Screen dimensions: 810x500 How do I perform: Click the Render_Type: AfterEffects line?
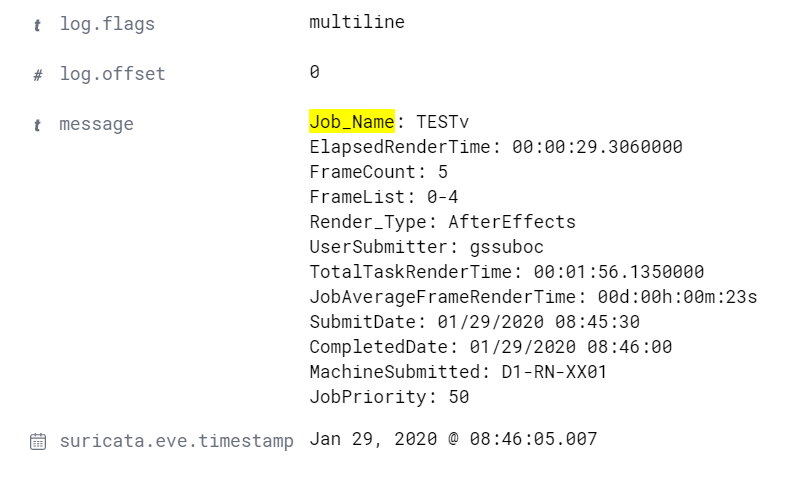click(443, 222)
